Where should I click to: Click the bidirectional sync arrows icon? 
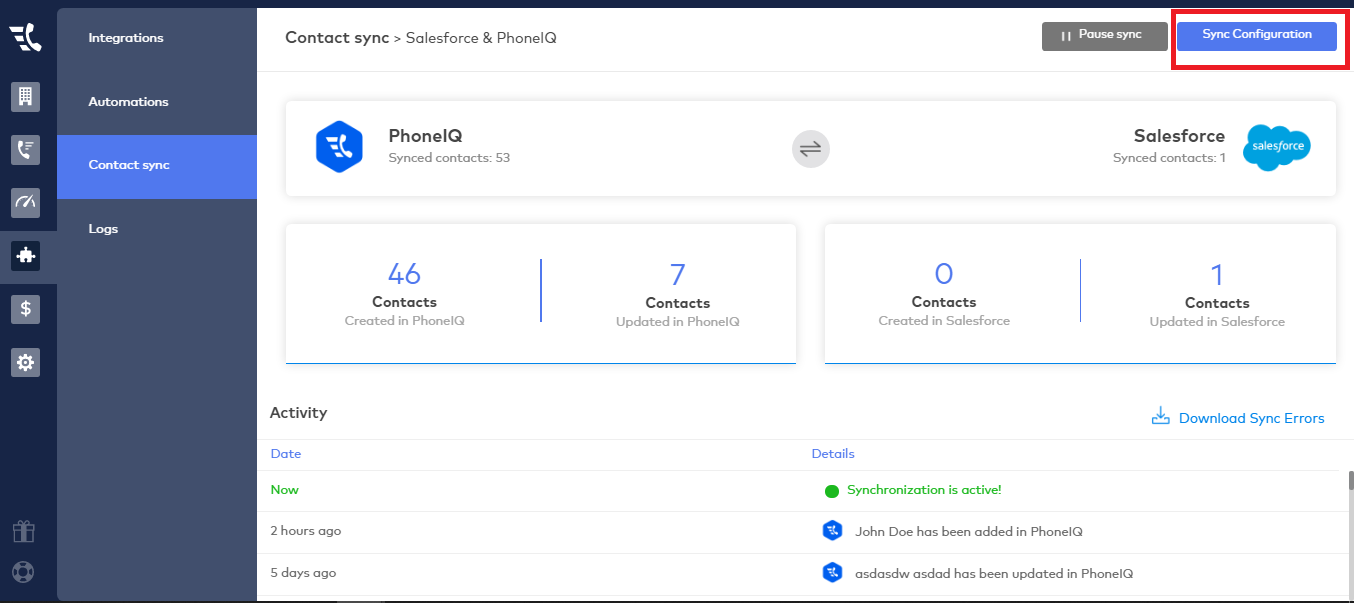810,149
